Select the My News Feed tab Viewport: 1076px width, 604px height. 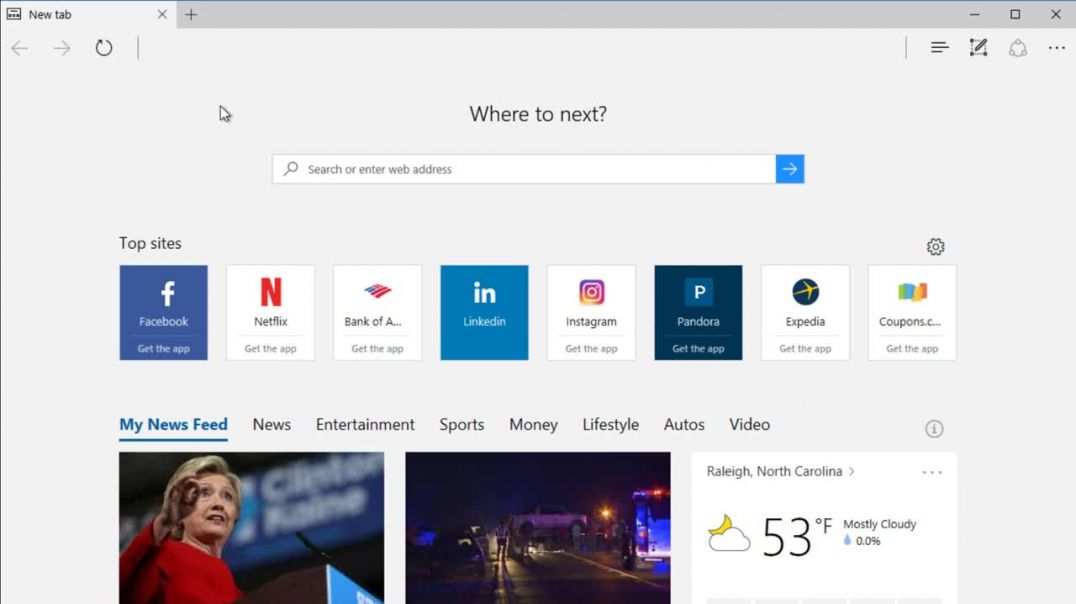tap(173, 425)
